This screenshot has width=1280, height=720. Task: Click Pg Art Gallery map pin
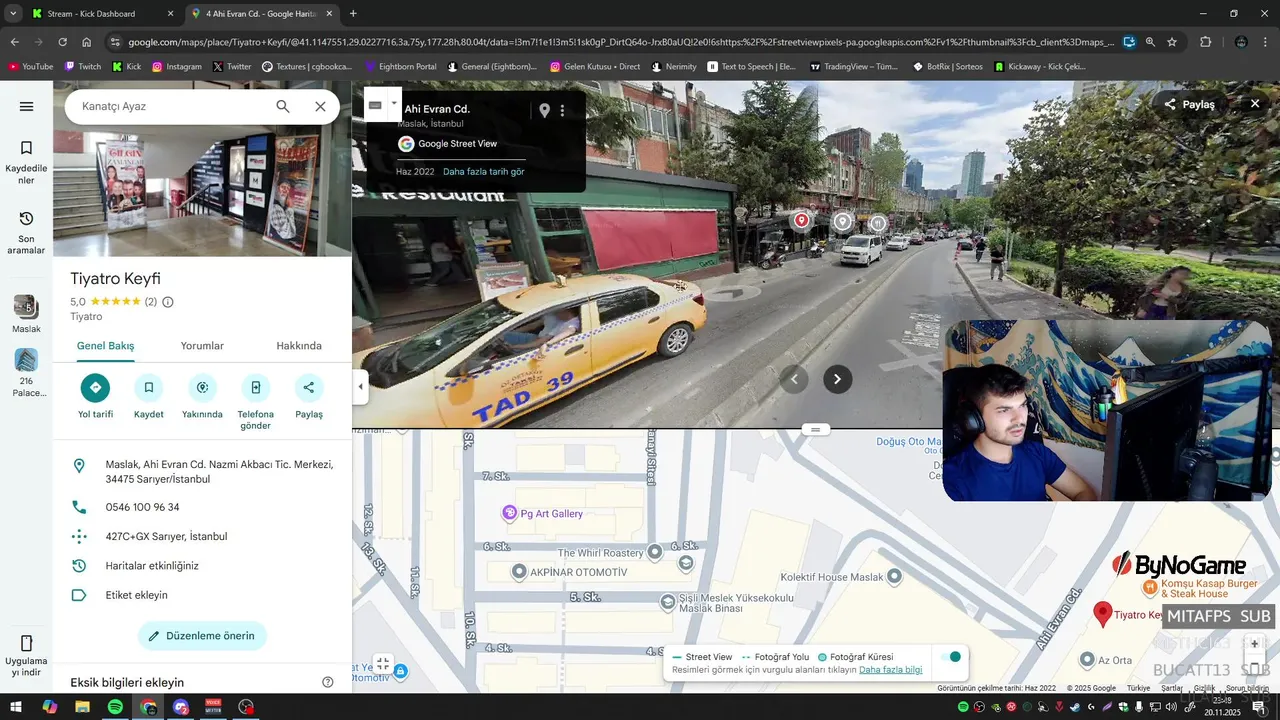[x=510, y=513]
